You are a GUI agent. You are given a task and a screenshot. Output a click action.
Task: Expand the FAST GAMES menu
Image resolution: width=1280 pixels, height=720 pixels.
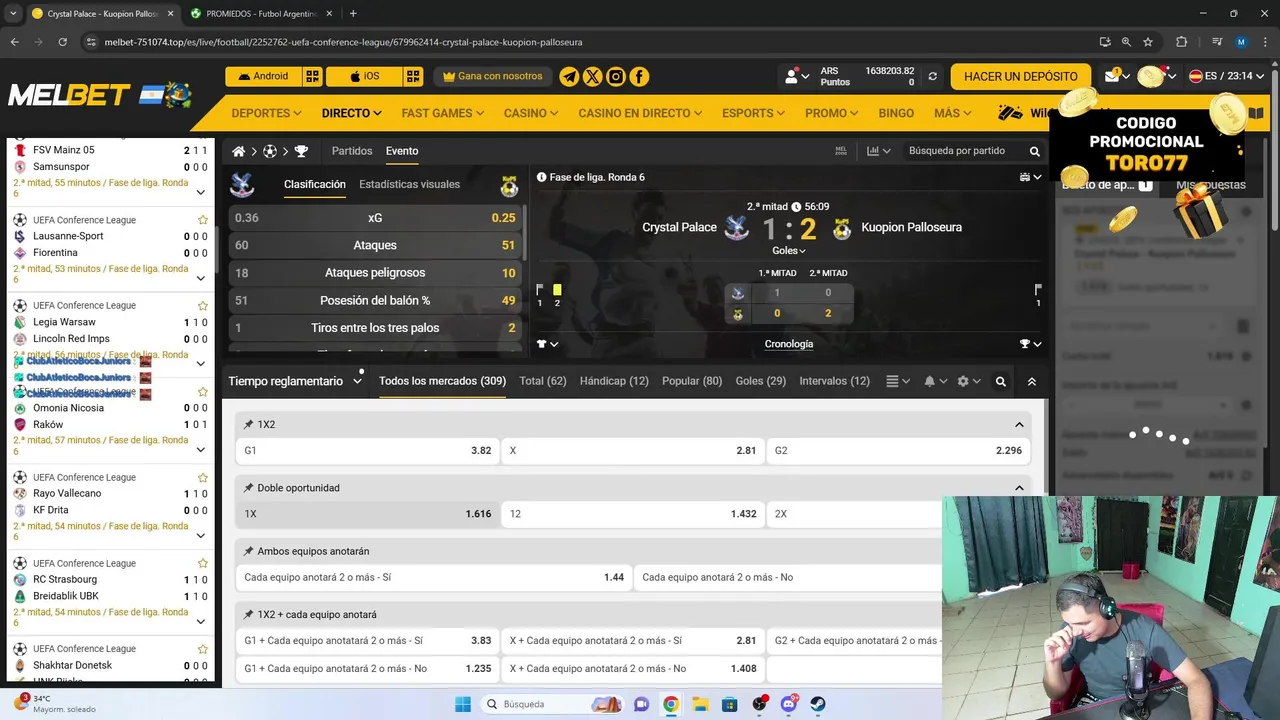[442, 113]
